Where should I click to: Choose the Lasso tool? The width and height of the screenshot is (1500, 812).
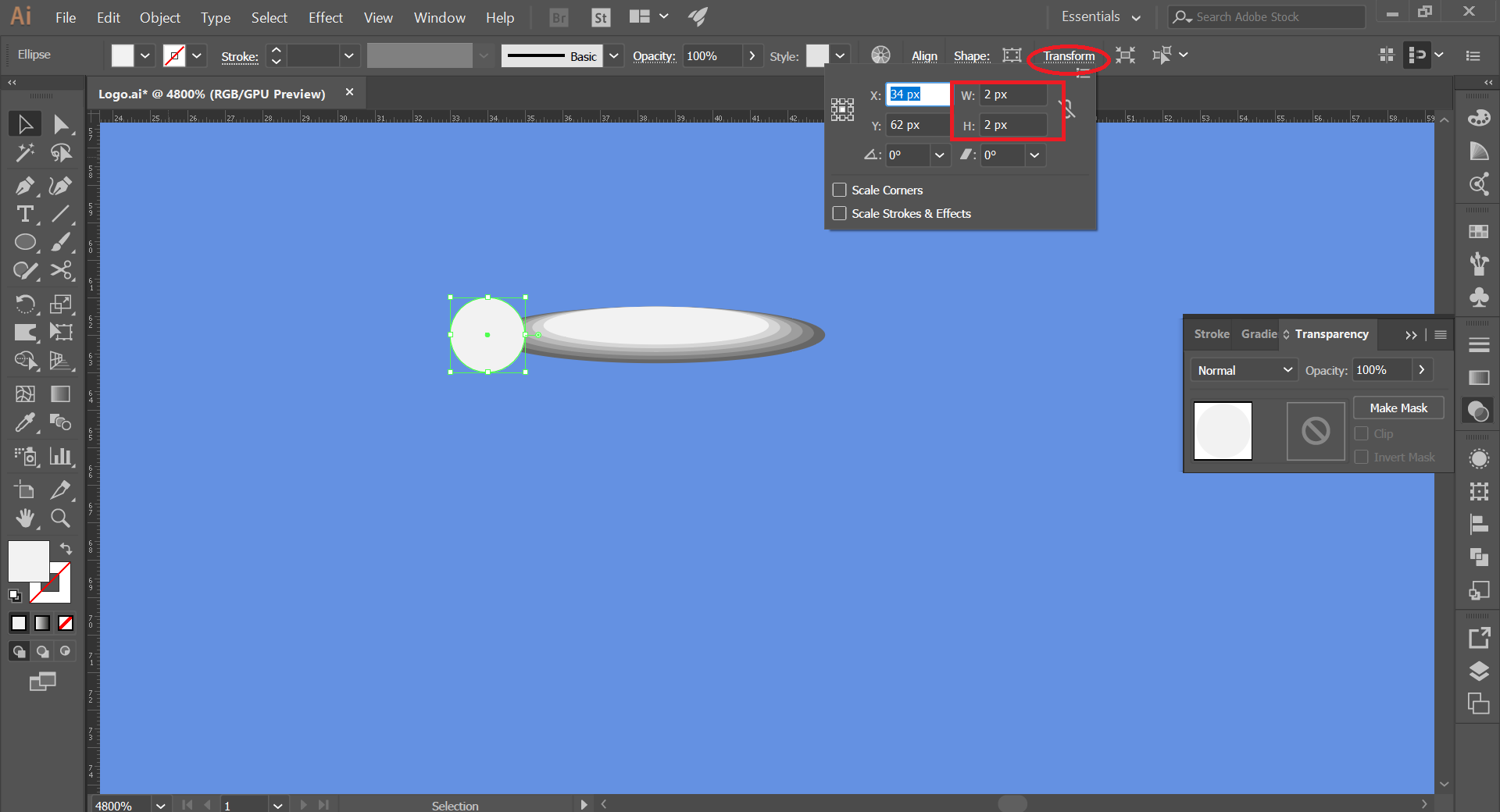tap(61, 153)
